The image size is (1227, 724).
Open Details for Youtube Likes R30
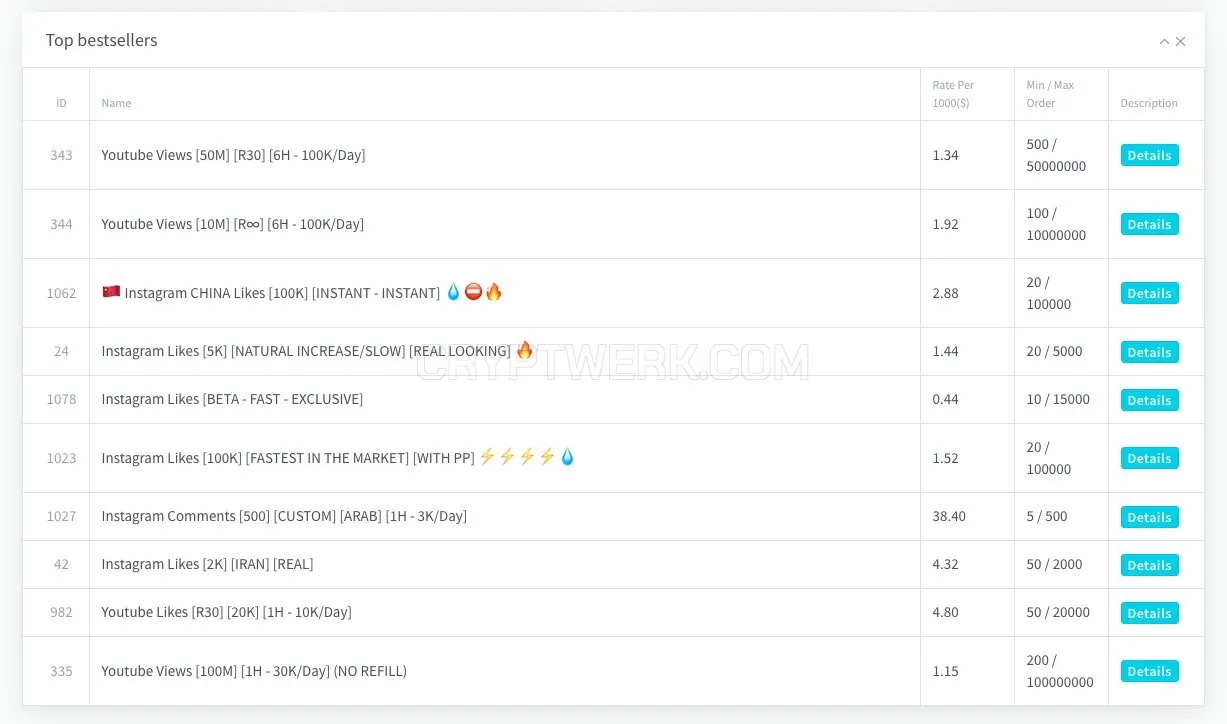(x=1149, y=613)
